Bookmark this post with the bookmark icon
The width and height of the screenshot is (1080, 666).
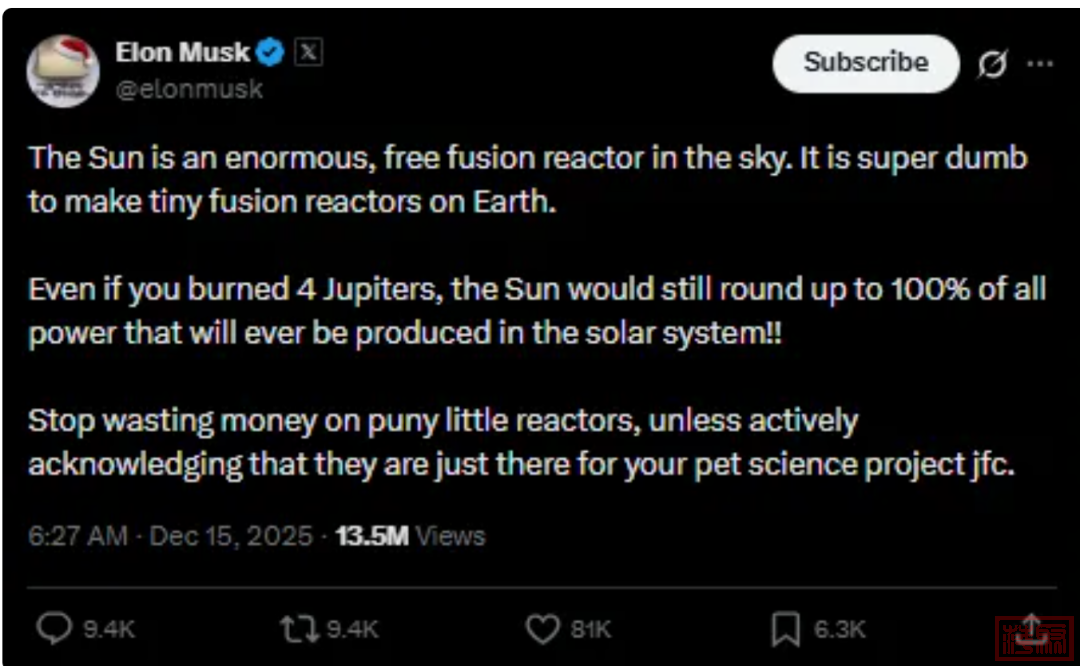point(785,628)
